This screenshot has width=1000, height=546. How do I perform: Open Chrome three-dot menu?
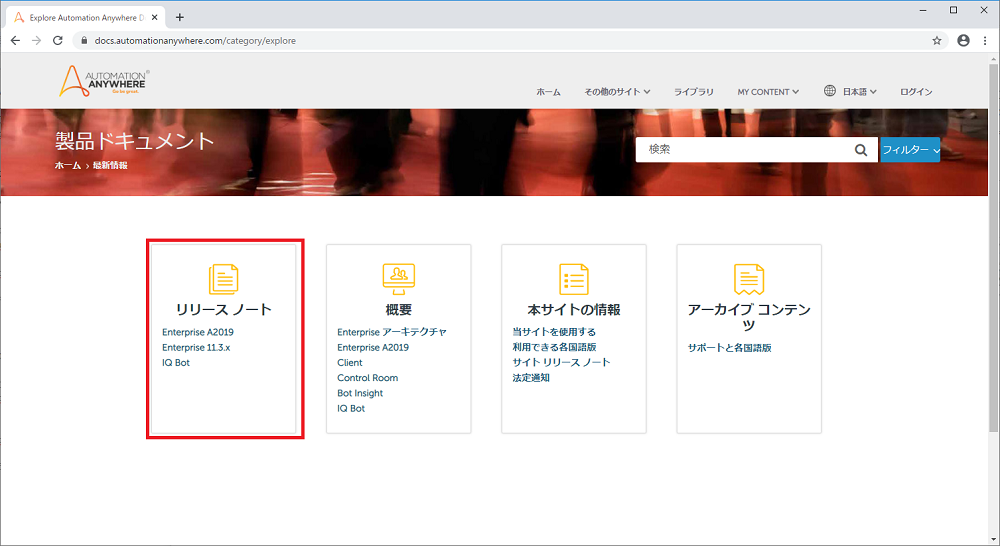tap(985, 41)
